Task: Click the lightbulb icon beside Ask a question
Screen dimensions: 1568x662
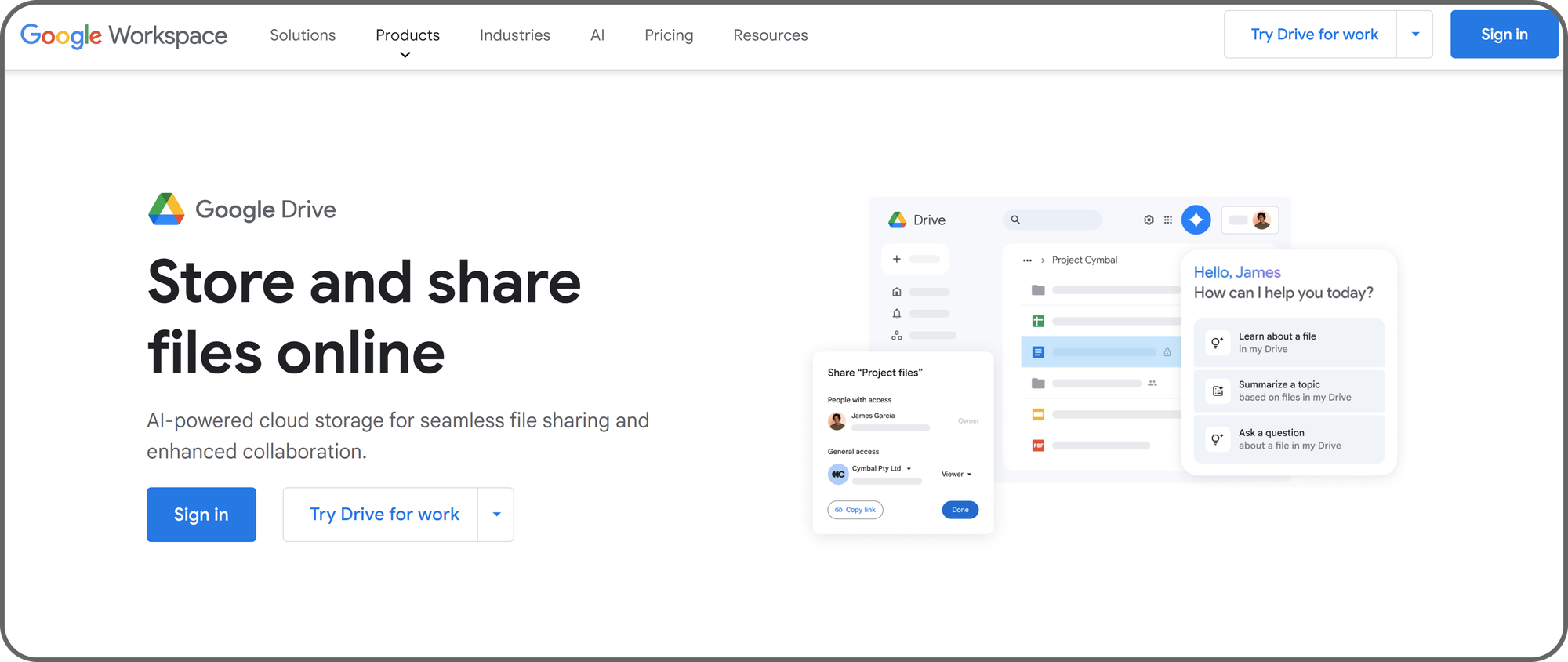Action: pos(1218,439)
